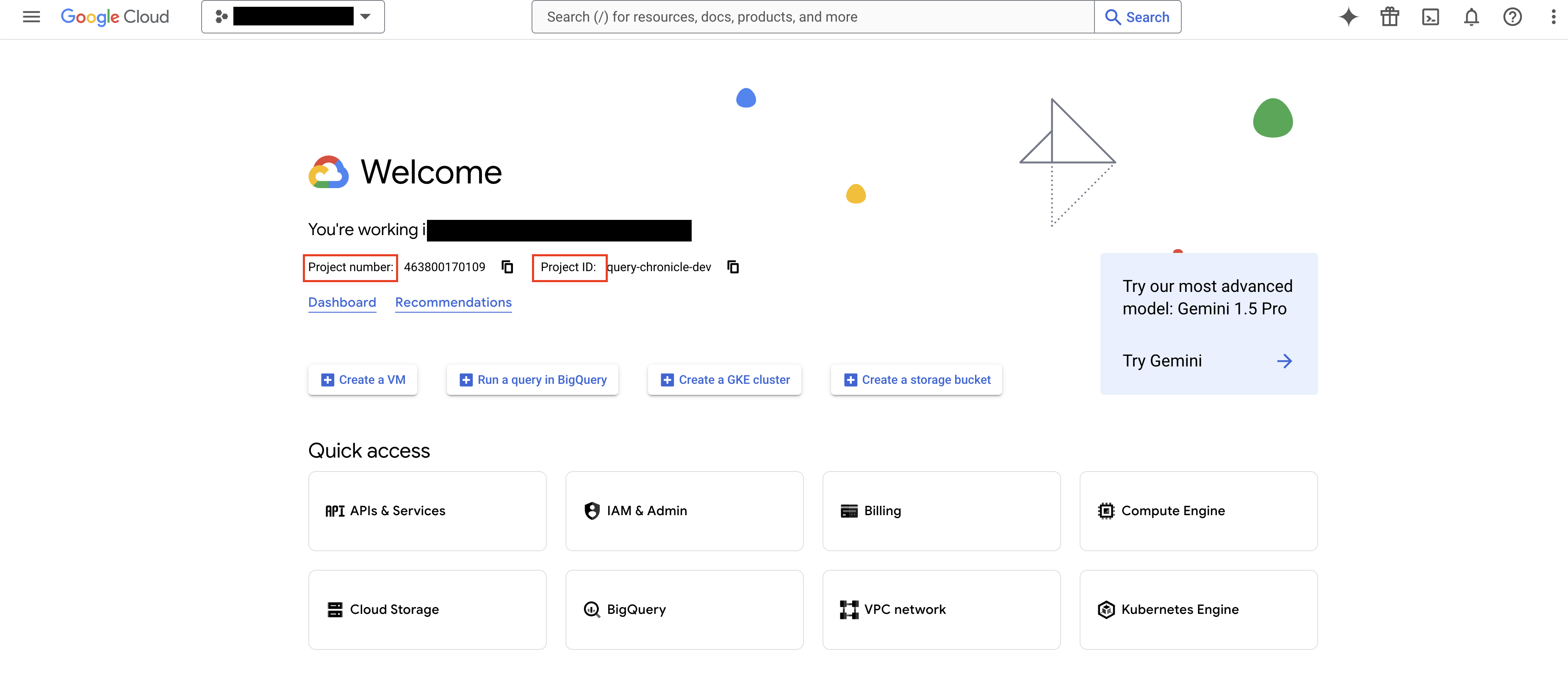Click the Try Gemini arrow
Image resolution: width=1568 pixels, height=677 pixels.
pos(1284,361)
